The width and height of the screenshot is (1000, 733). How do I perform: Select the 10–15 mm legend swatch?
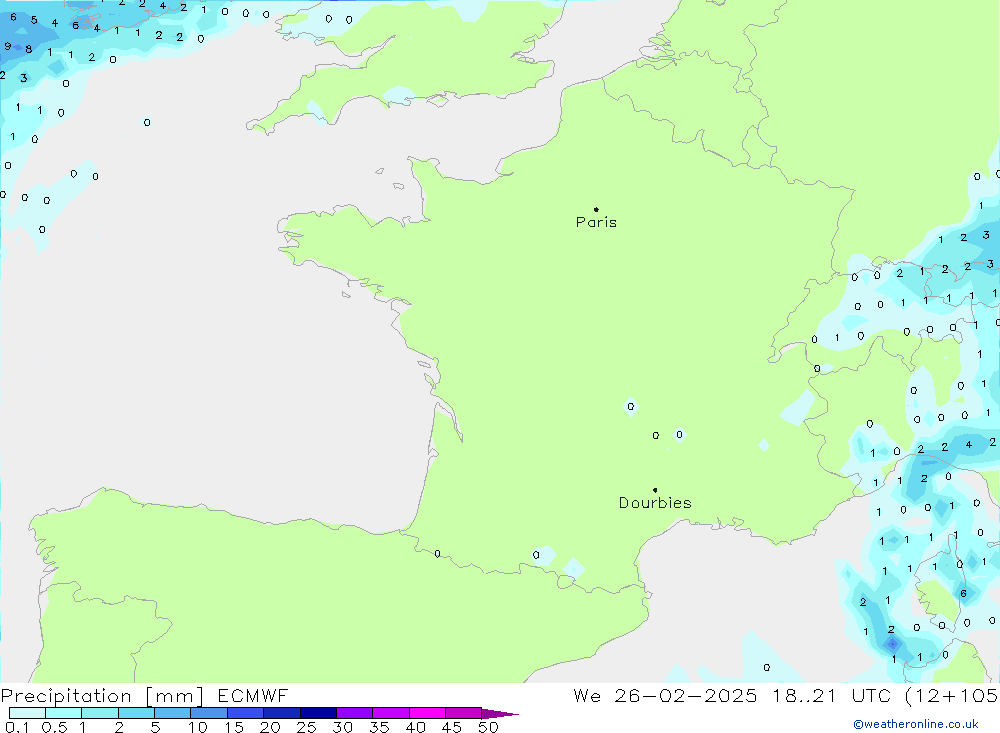click(x=209, y=713)
